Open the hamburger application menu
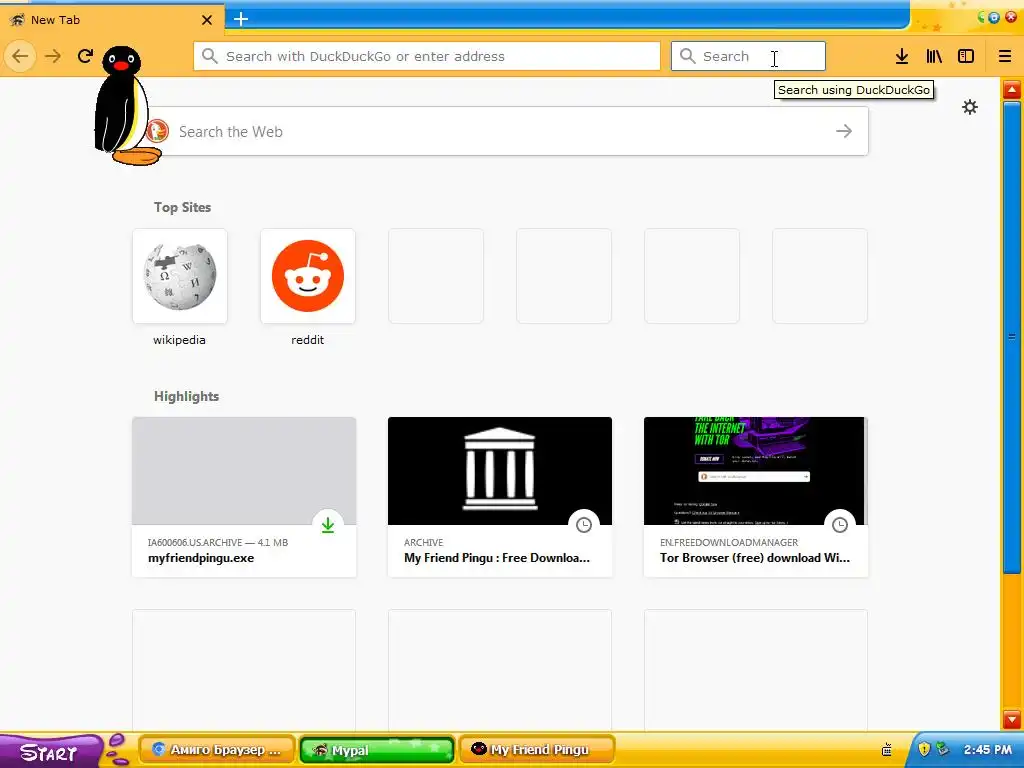1024x768 pixels. click(x=1005, y=56)
